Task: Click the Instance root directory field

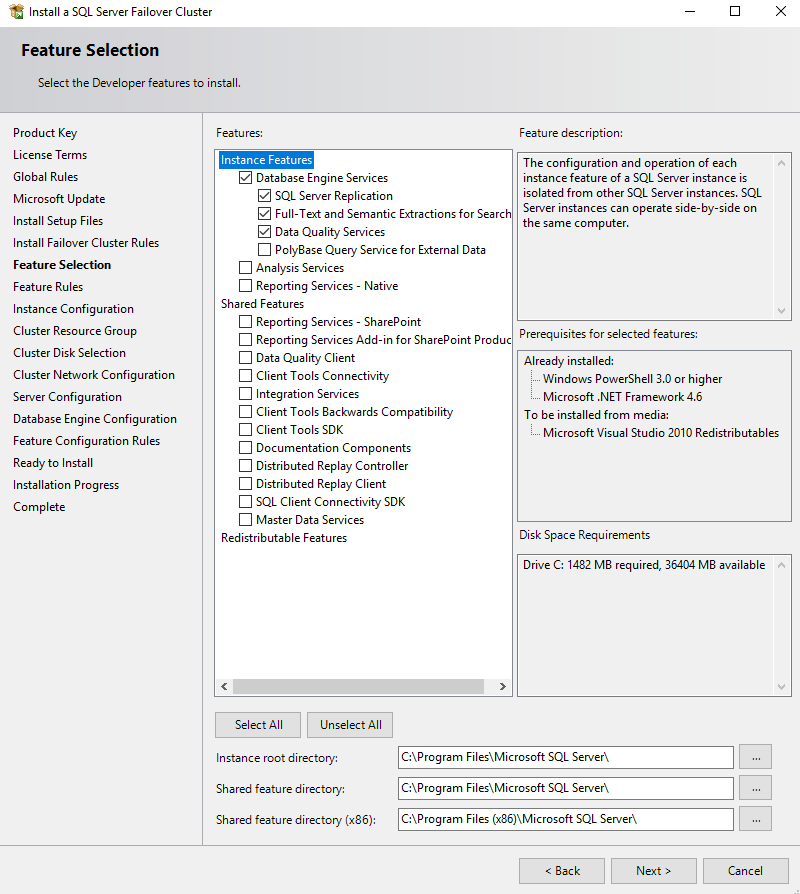Action: pyautogui.click(x=566, y=757)
